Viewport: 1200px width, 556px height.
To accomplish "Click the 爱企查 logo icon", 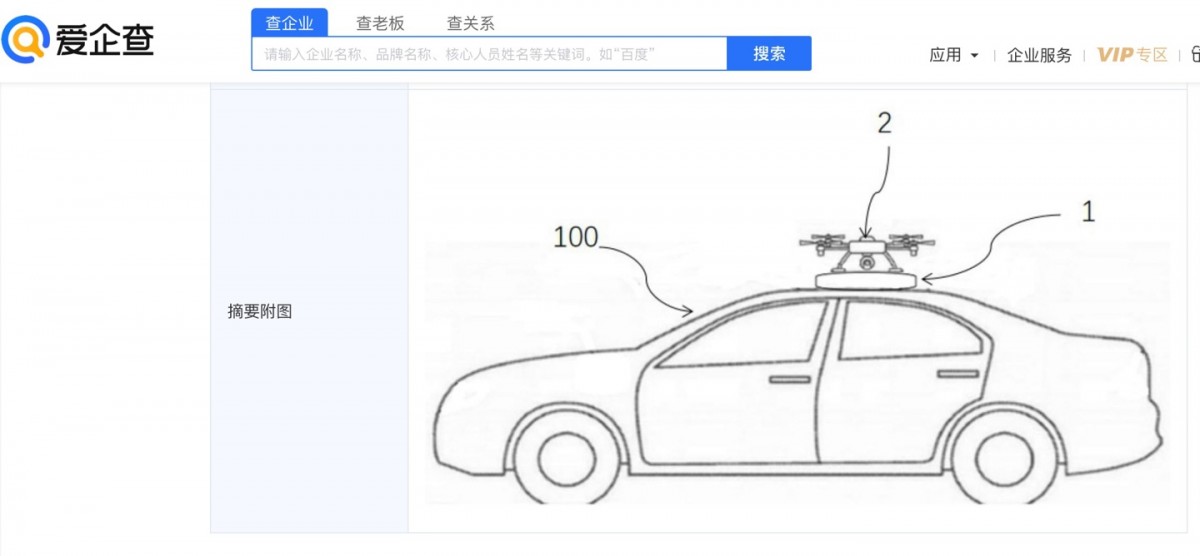I will tap(25, 40).
